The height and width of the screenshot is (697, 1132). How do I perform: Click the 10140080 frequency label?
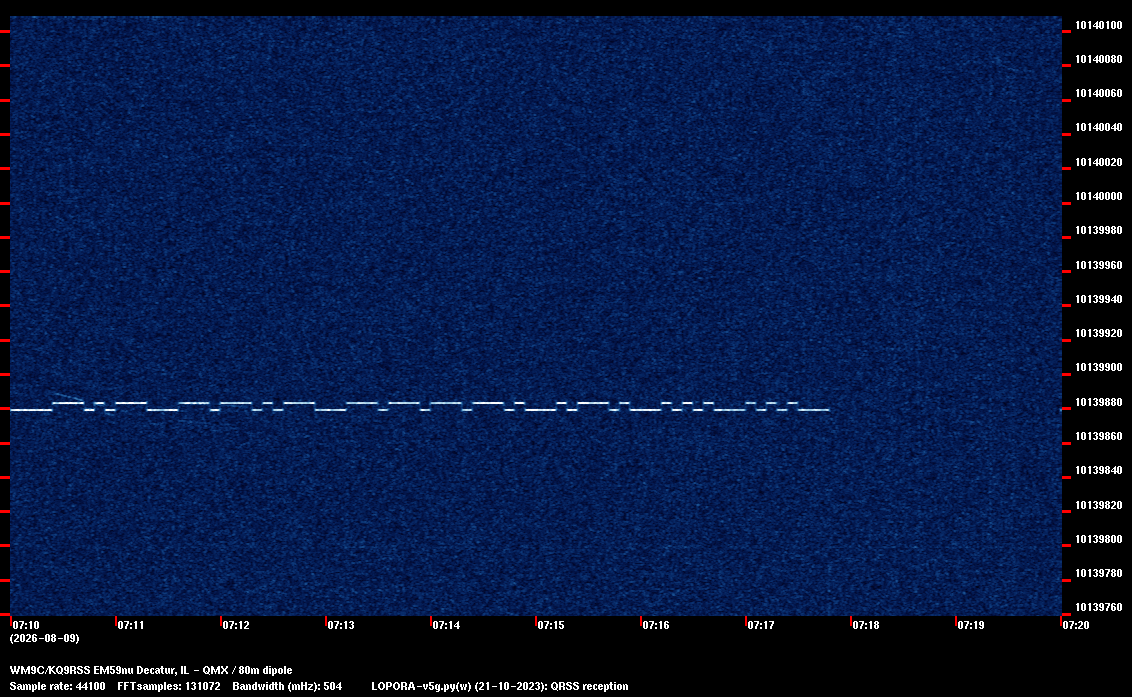(x=1098, y=59)
